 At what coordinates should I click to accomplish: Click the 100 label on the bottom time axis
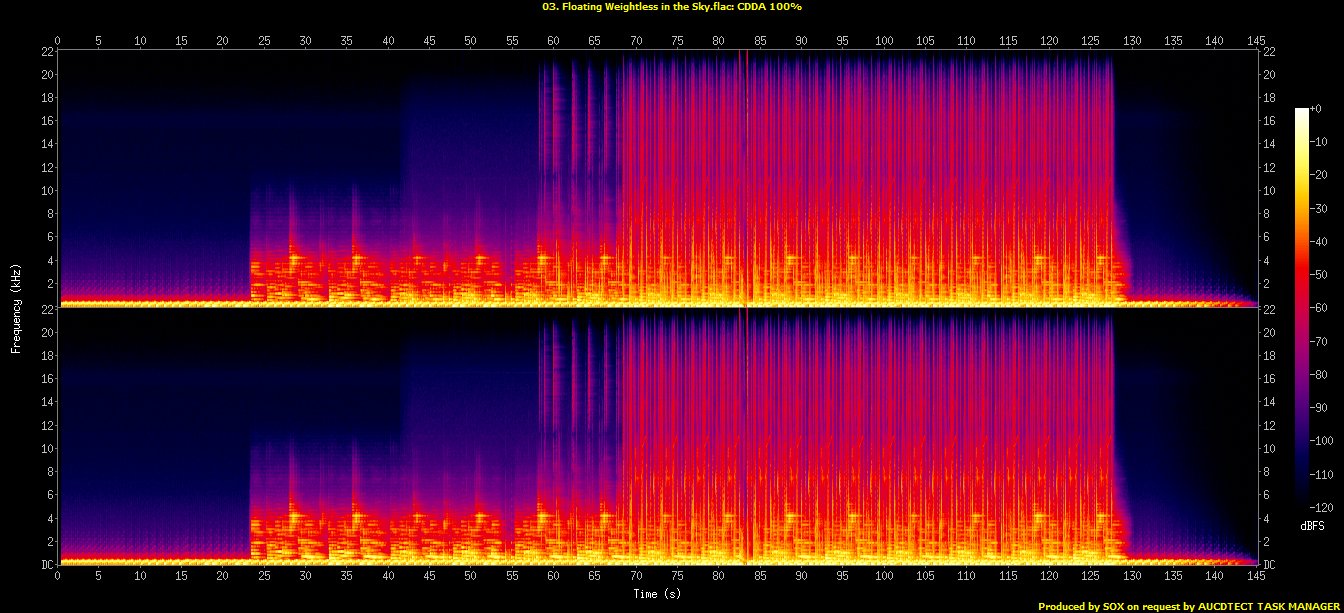(x=883, y=577)
